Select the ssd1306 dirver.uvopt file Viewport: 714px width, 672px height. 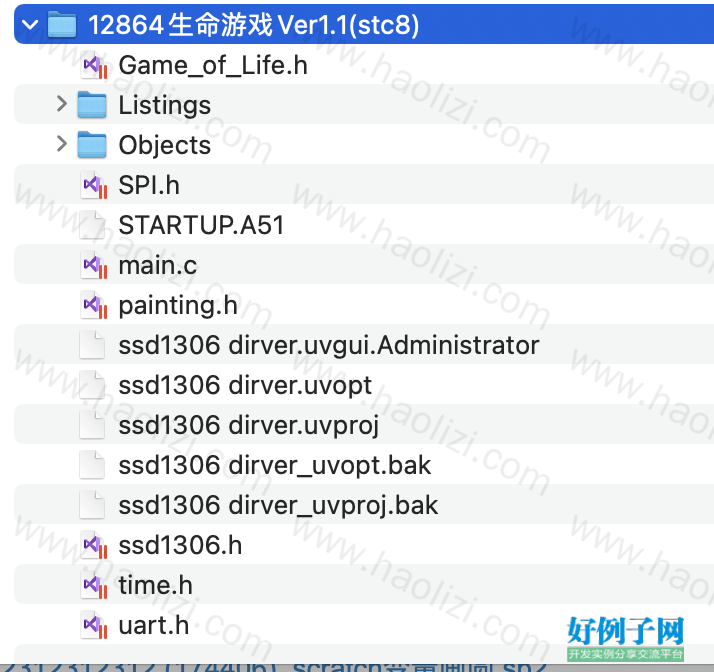click(x=364, y=385)
